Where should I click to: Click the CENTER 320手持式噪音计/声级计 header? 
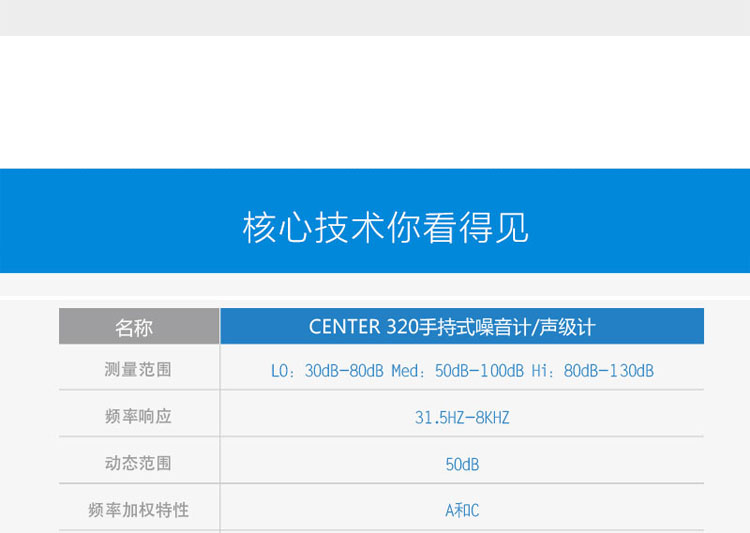point(462,326)
